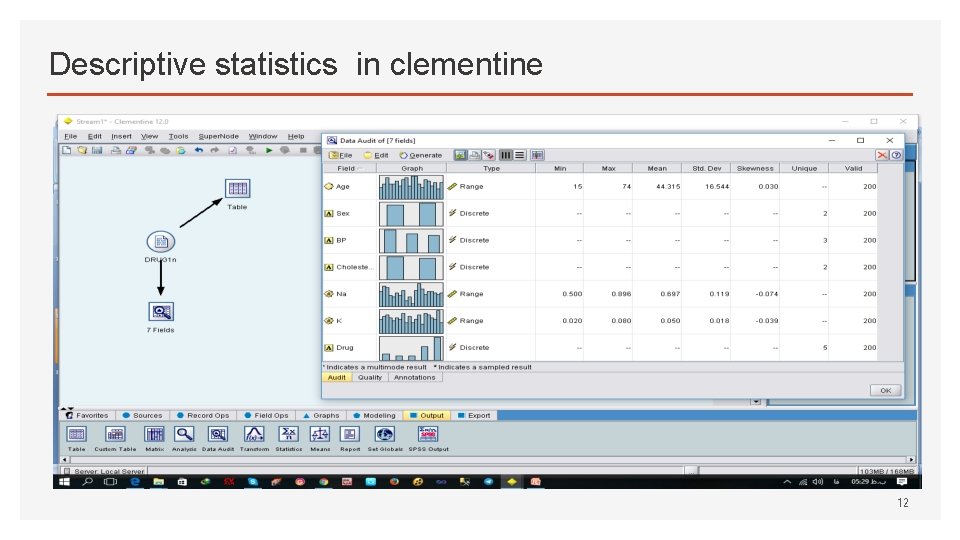Pick the SPSS Output palette node
This screenshot has height=540, width=960.
pyautogui.click(x=428, y=434)
